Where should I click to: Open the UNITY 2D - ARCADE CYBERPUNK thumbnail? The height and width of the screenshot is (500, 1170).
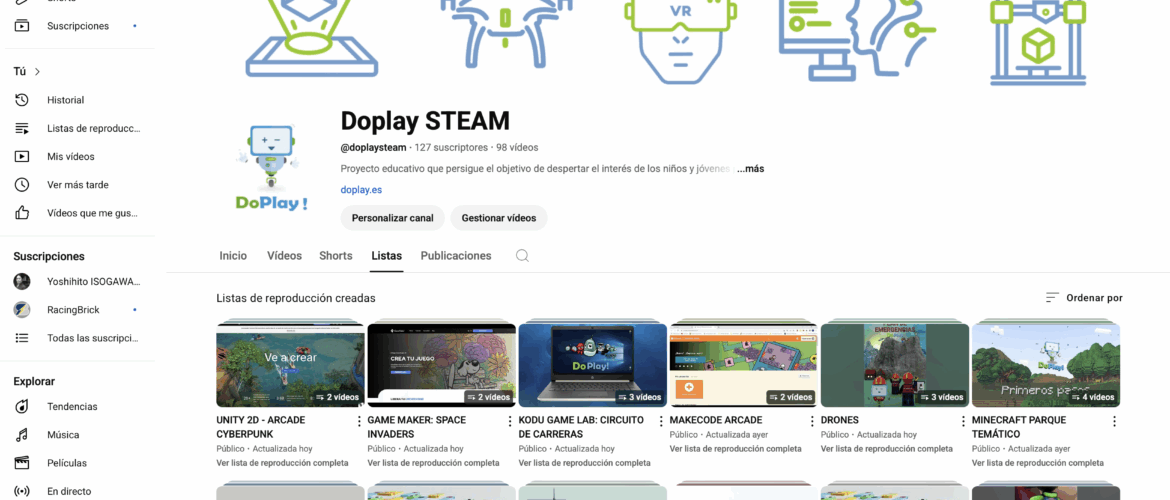tap(290, 365)
